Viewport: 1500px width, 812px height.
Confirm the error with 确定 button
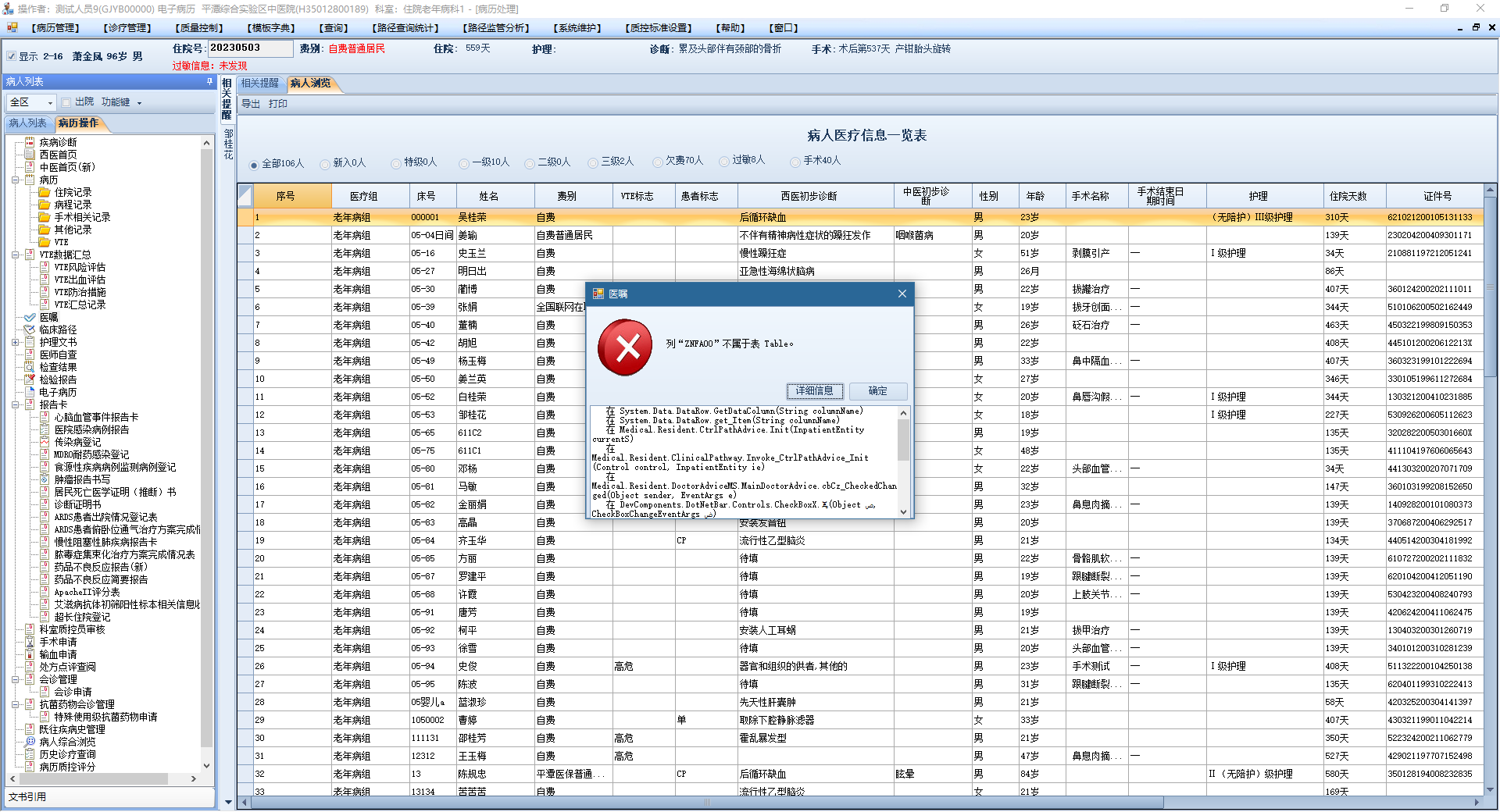point(877,390)
